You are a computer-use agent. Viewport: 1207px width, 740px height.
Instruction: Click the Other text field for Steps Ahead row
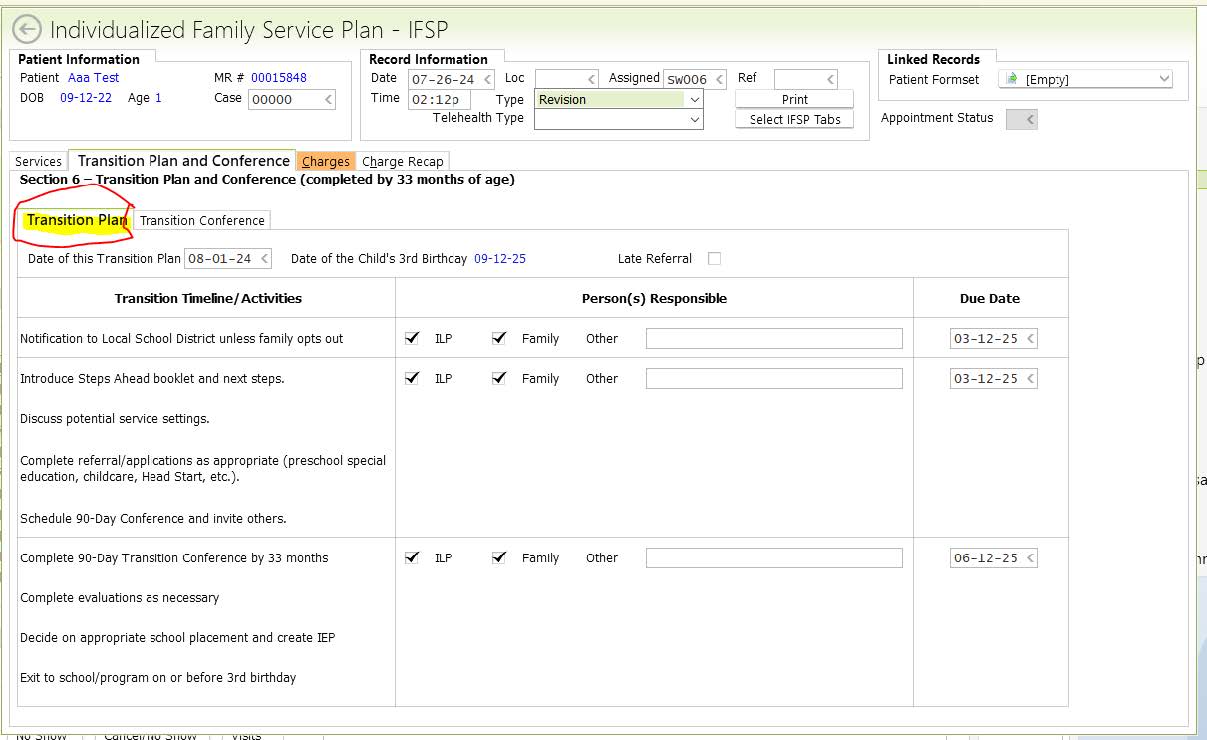pyautogui.click(x=774, y=379)
